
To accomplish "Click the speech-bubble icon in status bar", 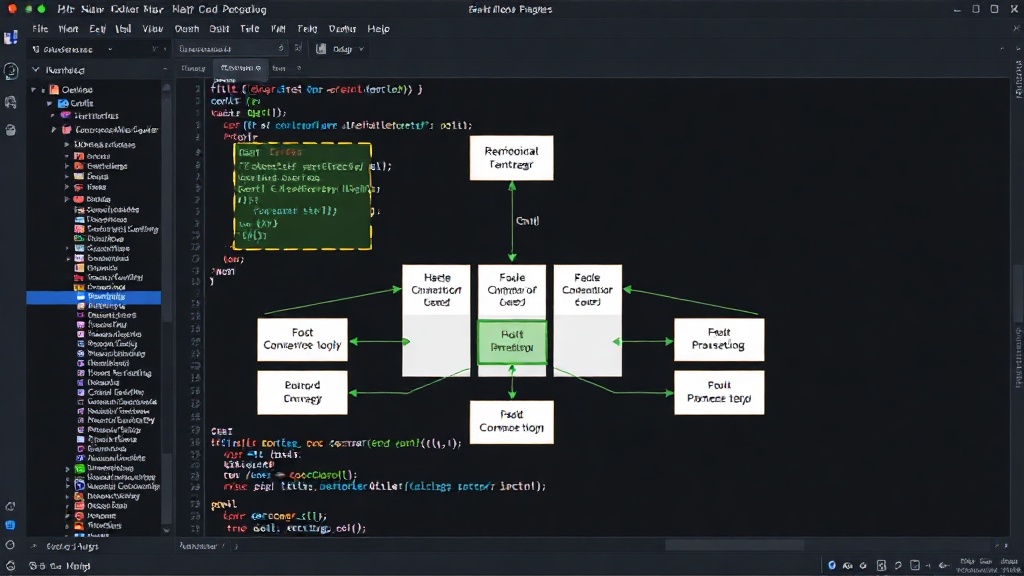I will pos(898,566).
